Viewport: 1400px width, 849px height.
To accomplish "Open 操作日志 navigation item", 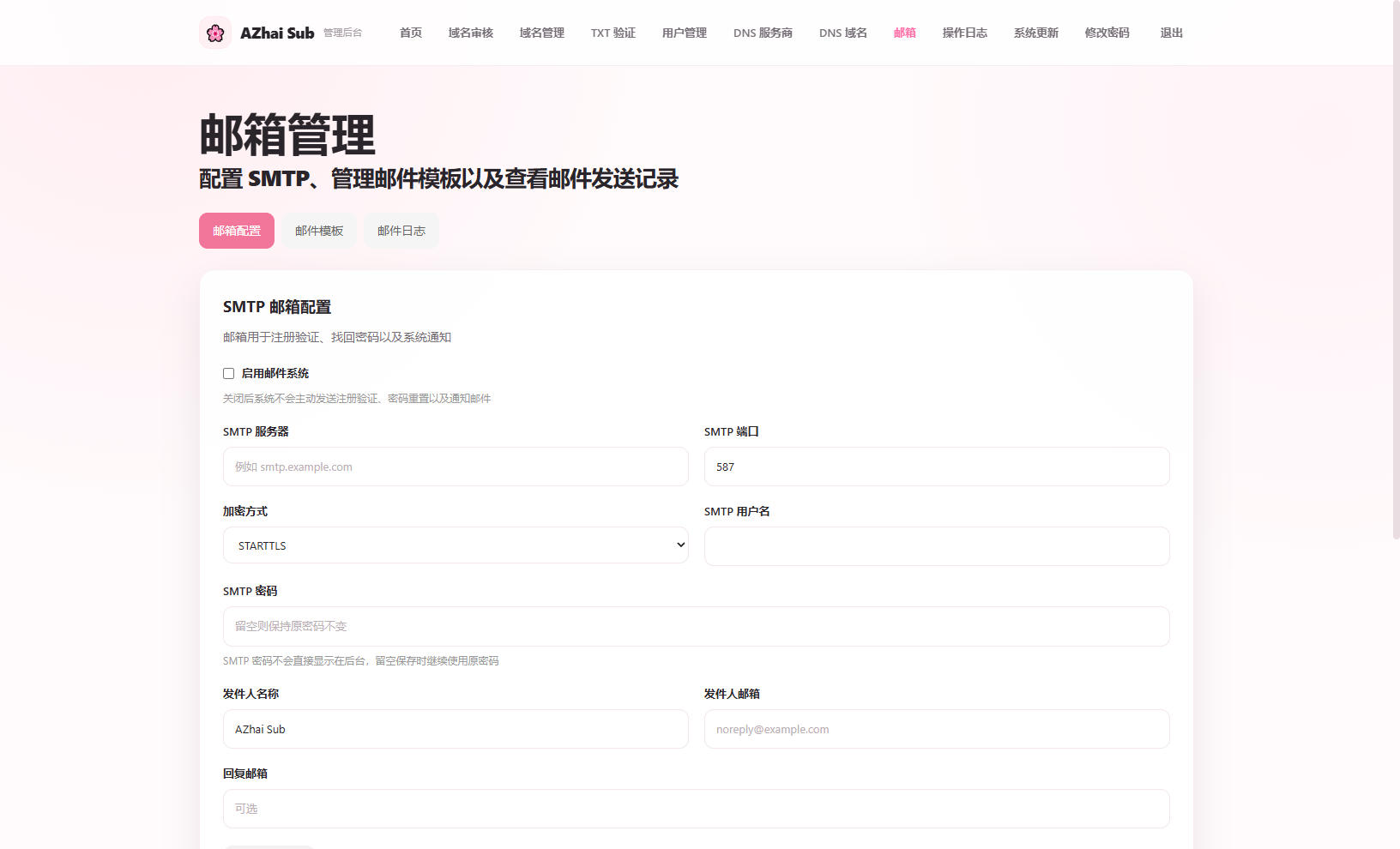I will [965, 33].
